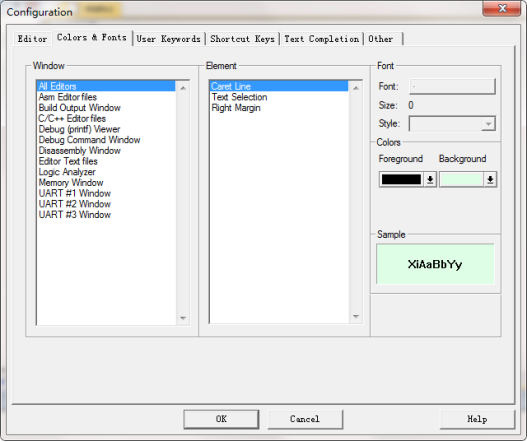527x442 pixels.
Task: Choose Disassembly Window entry
Action: click(106, 151)
